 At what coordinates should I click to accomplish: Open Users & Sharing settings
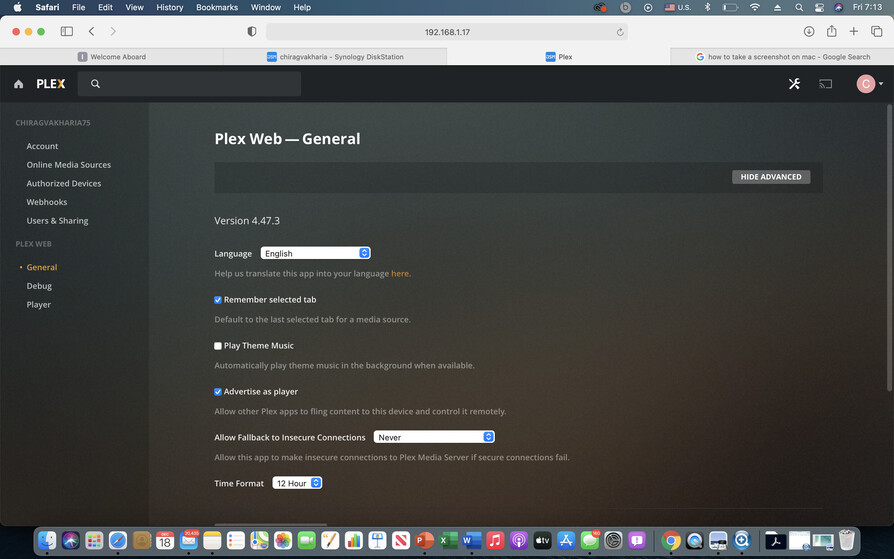[x=57, y=221]
